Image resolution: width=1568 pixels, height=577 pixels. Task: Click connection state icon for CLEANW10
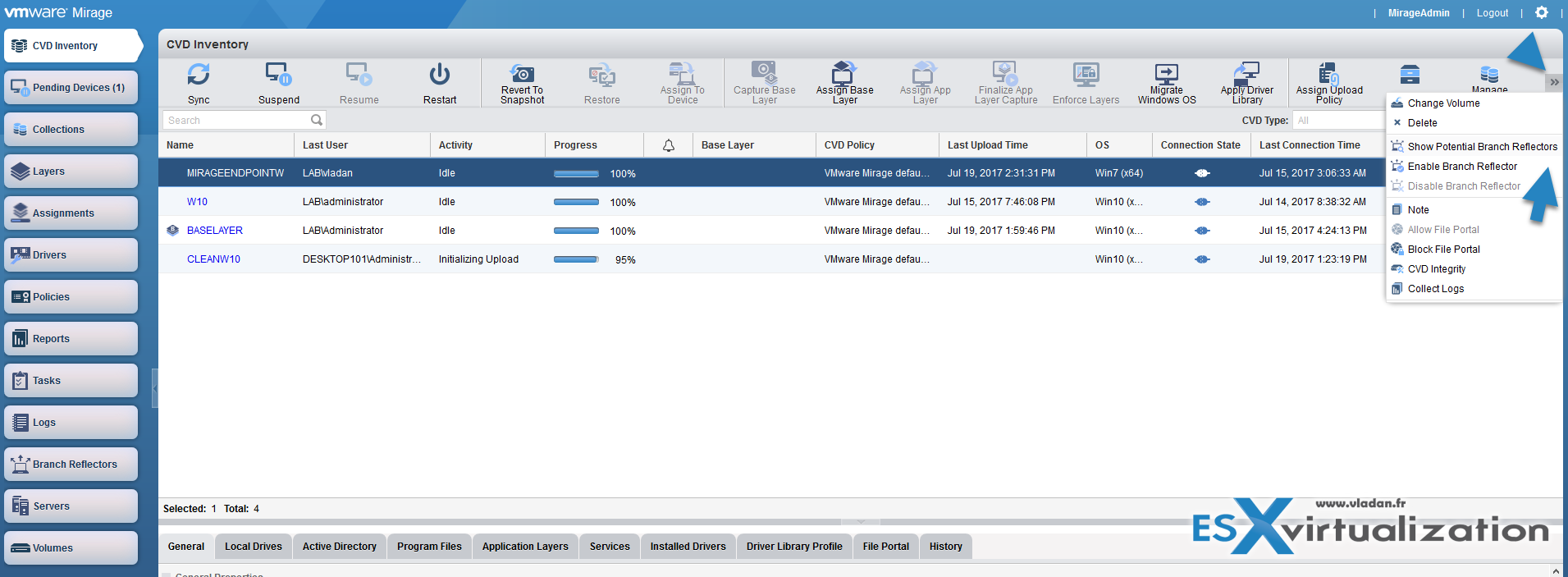1202,259
